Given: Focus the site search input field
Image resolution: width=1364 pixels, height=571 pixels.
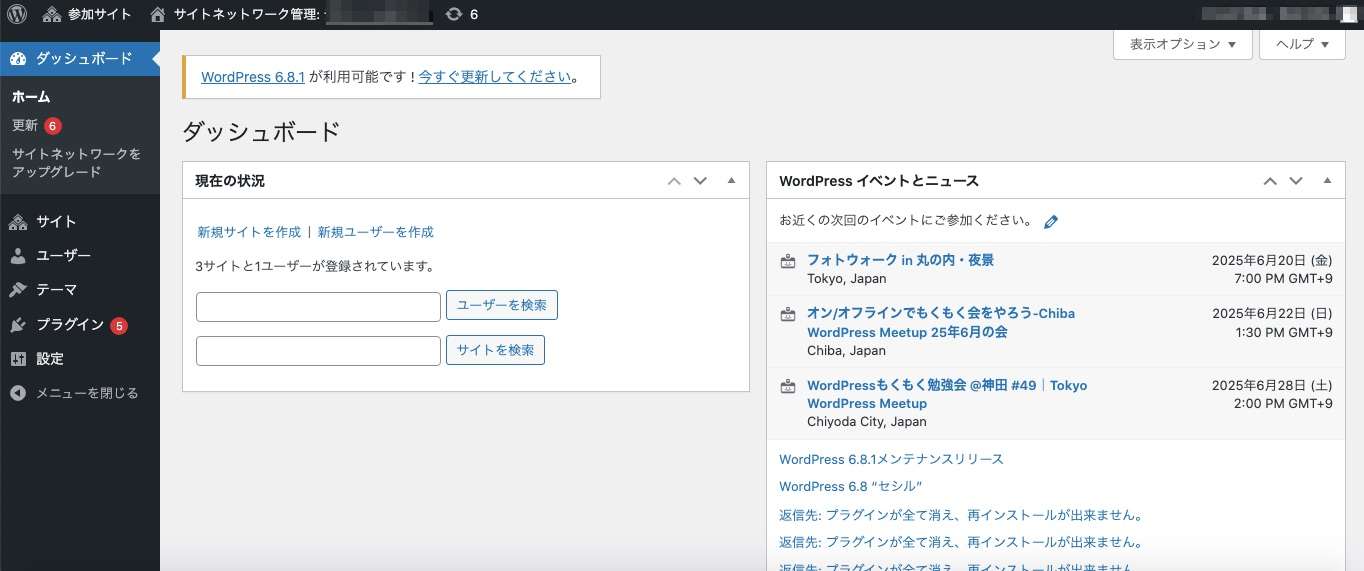Looking at the screenshot, I should click(x=318, y=351).
